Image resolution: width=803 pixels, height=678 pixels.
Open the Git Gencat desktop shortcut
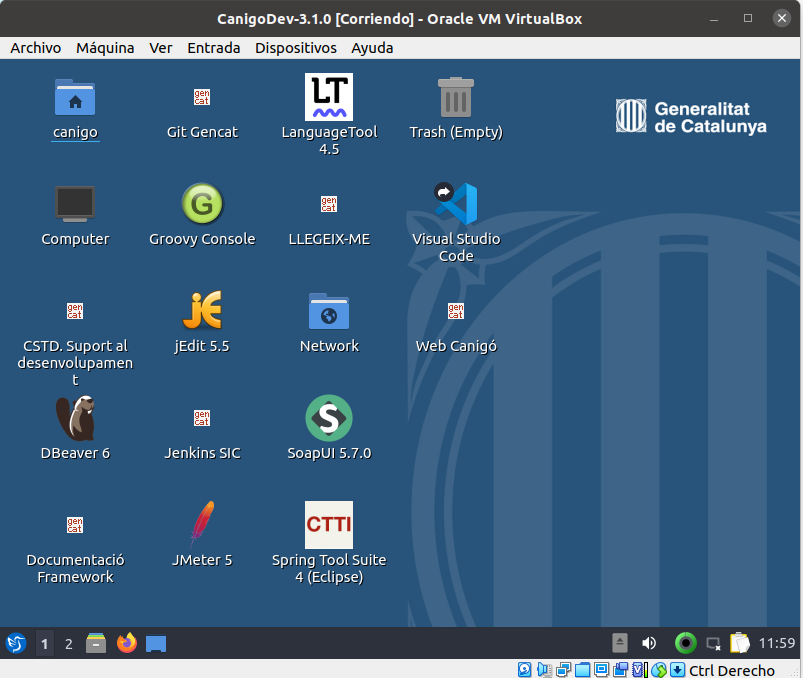[x=202, y=97]
